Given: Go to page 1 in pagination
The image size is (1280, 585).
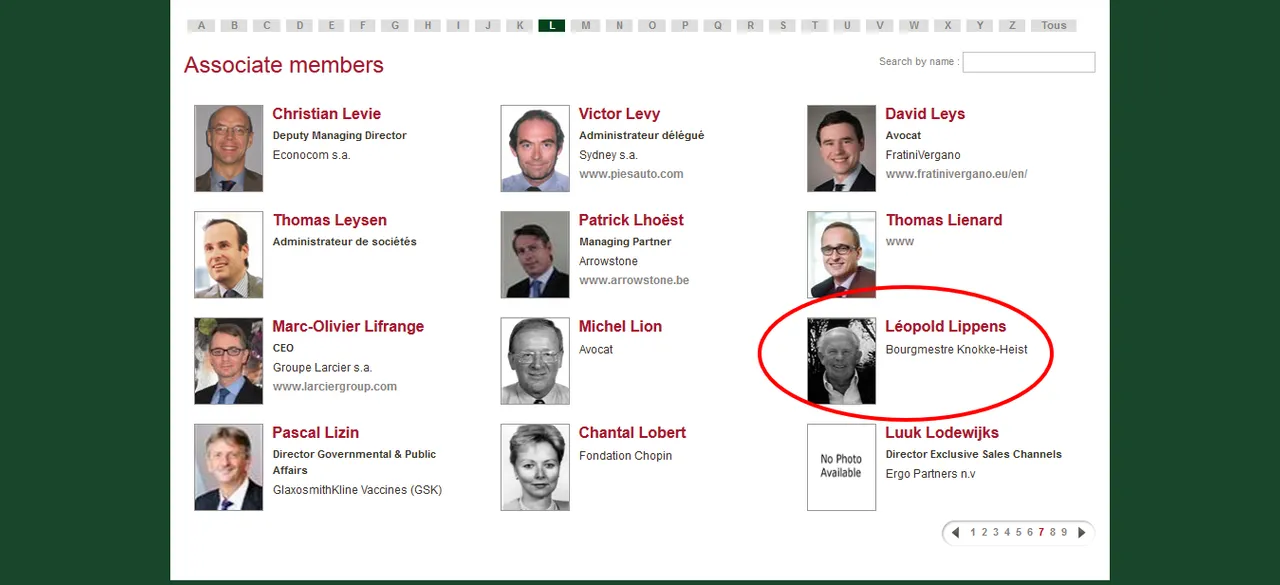Looking at the screenshot, I should (973, 533).
